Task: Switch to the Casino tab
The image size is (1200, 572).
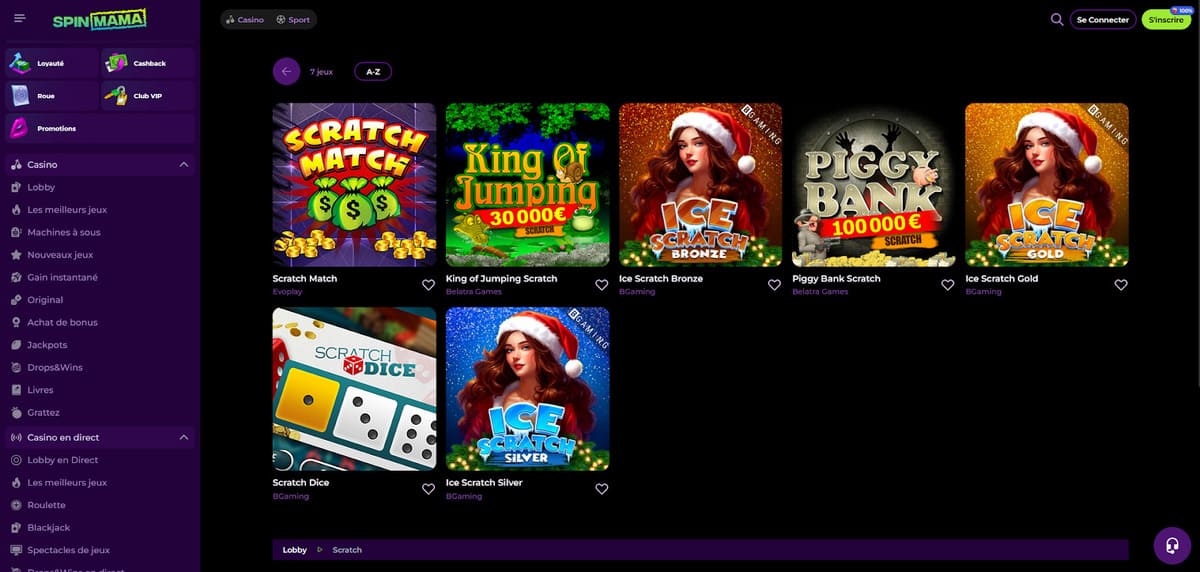Action: coord(245,19)
